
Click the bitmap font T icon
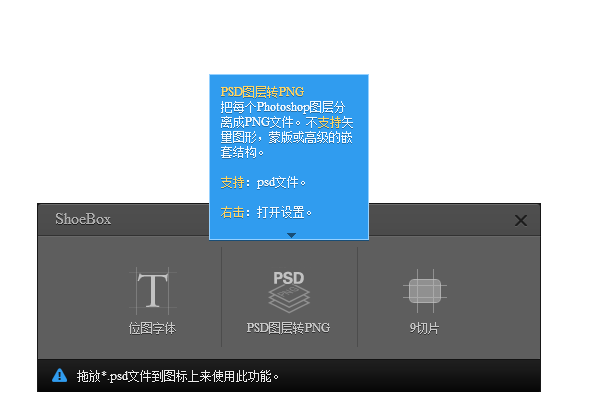coord(152,290)
